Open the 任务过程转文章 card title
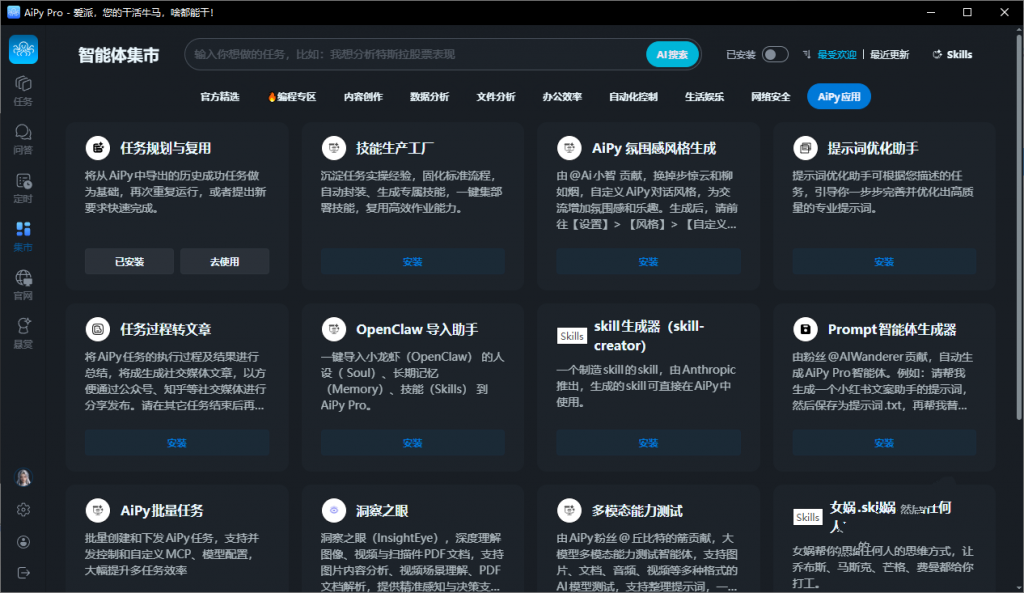This screenshot has height=593, width=1024. coord(166,329)
